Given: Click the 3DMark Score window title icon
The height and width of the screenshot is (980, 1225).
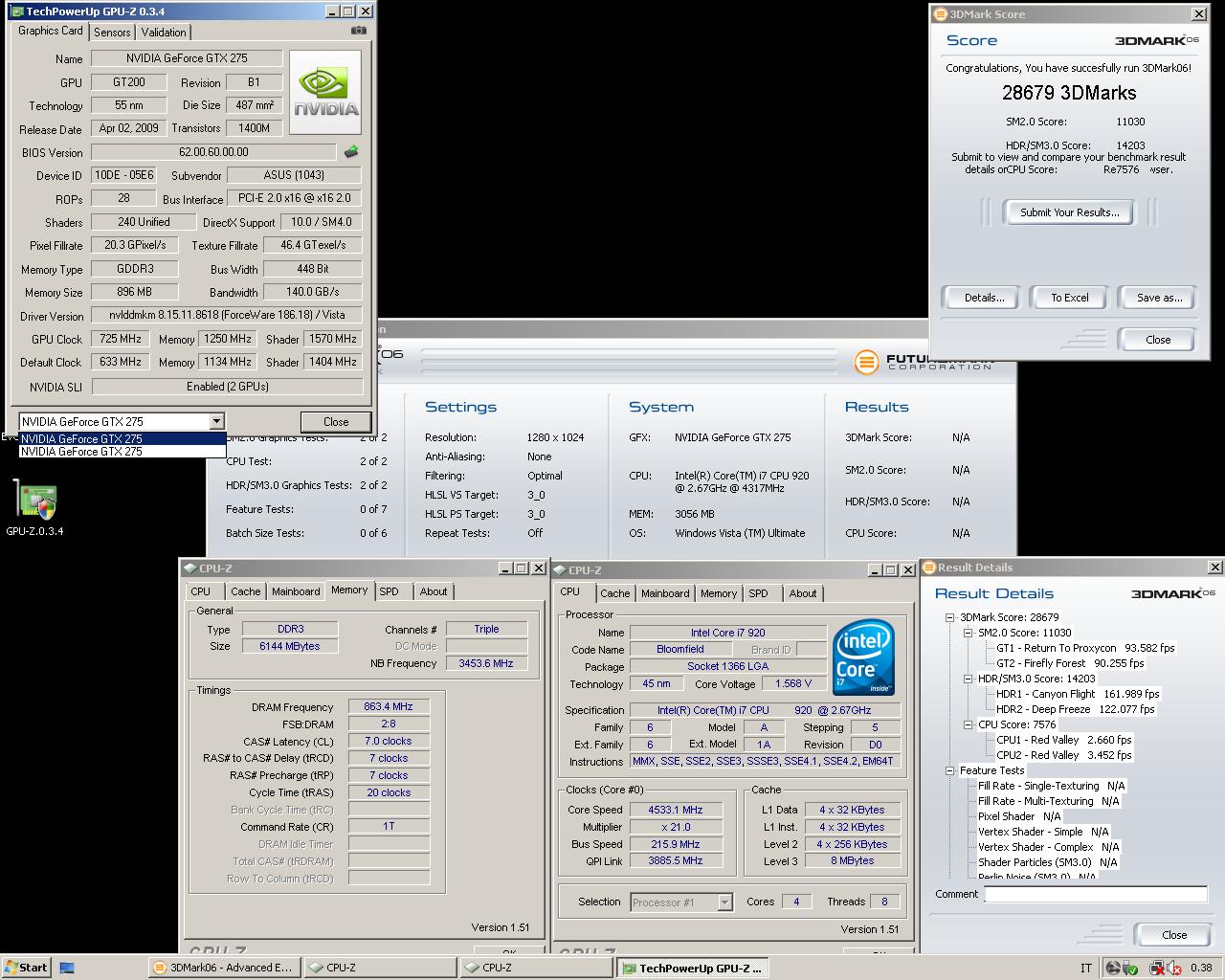Looking at the screenshot, I should (940, 14).
